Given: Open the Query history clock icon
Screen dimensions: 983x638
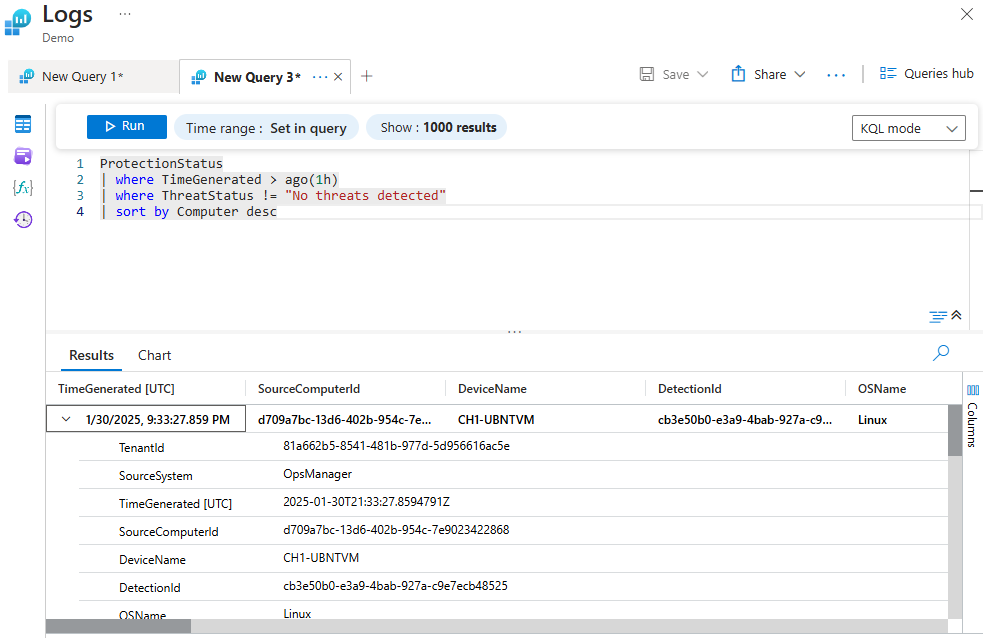Looking at the screenshot, I should (x=23, y=219).
